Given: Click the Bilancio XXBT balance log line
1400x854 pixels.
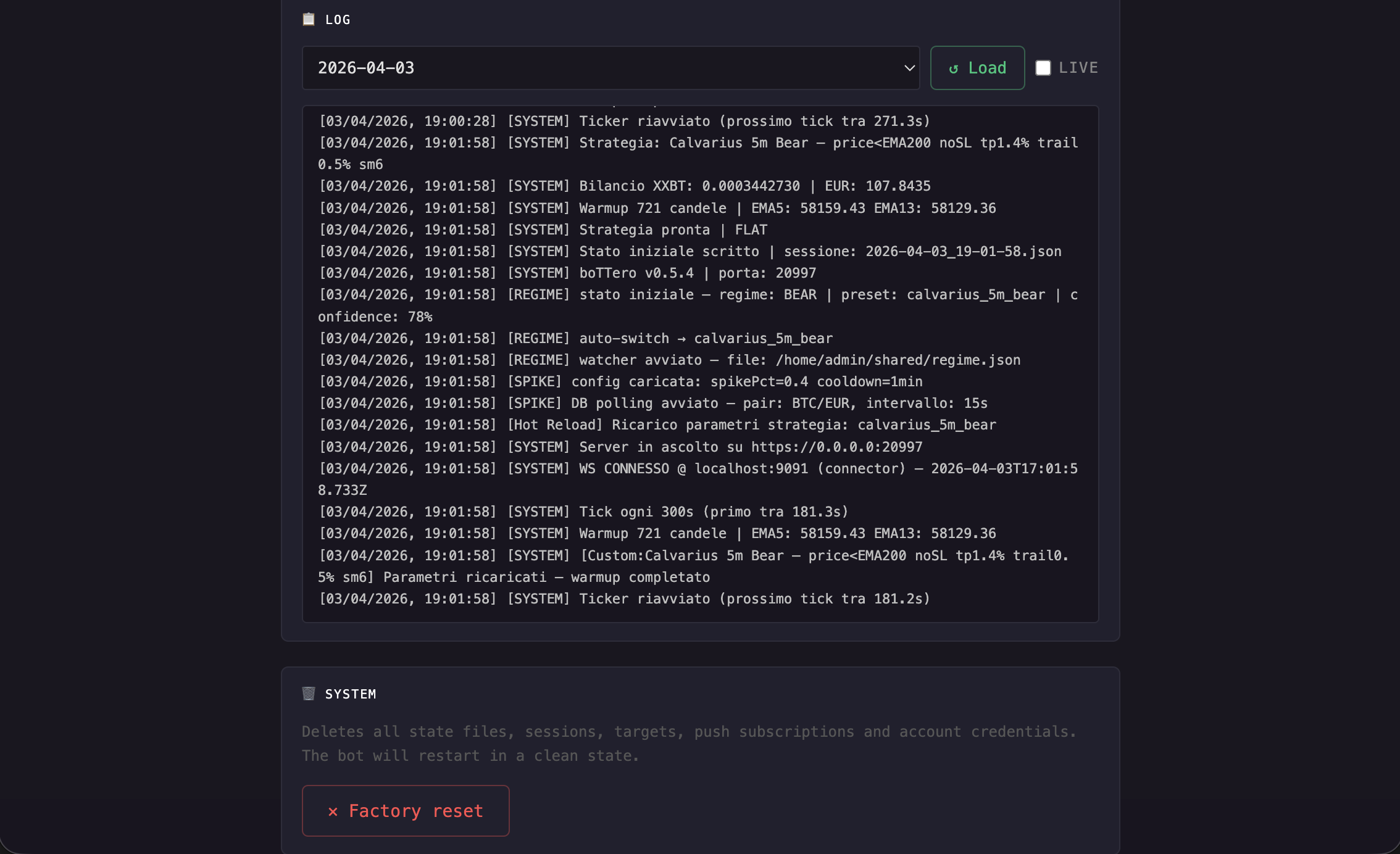Looking at the screenshot, I should 625,186.
